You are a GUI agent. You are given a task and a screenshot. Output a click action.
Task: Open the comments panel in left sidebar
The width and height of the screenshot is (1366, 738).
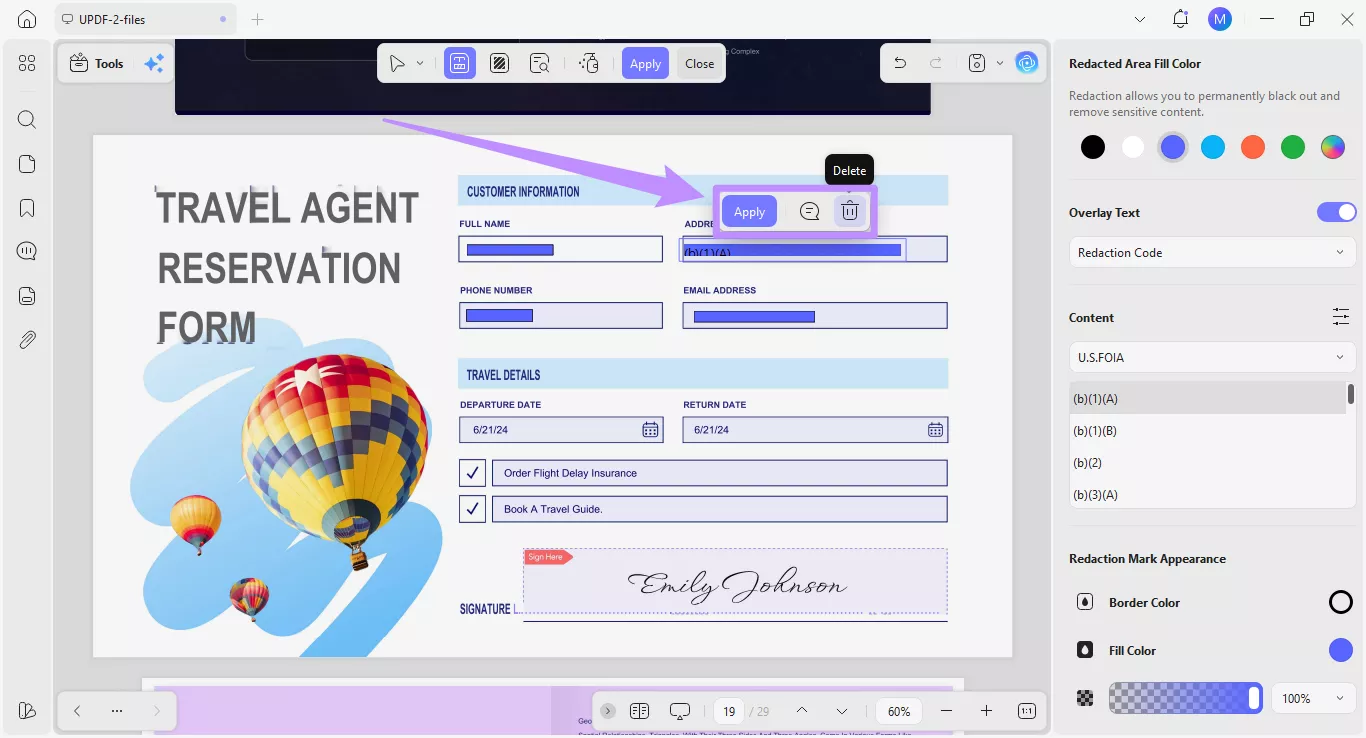click(x=27, y=251)
